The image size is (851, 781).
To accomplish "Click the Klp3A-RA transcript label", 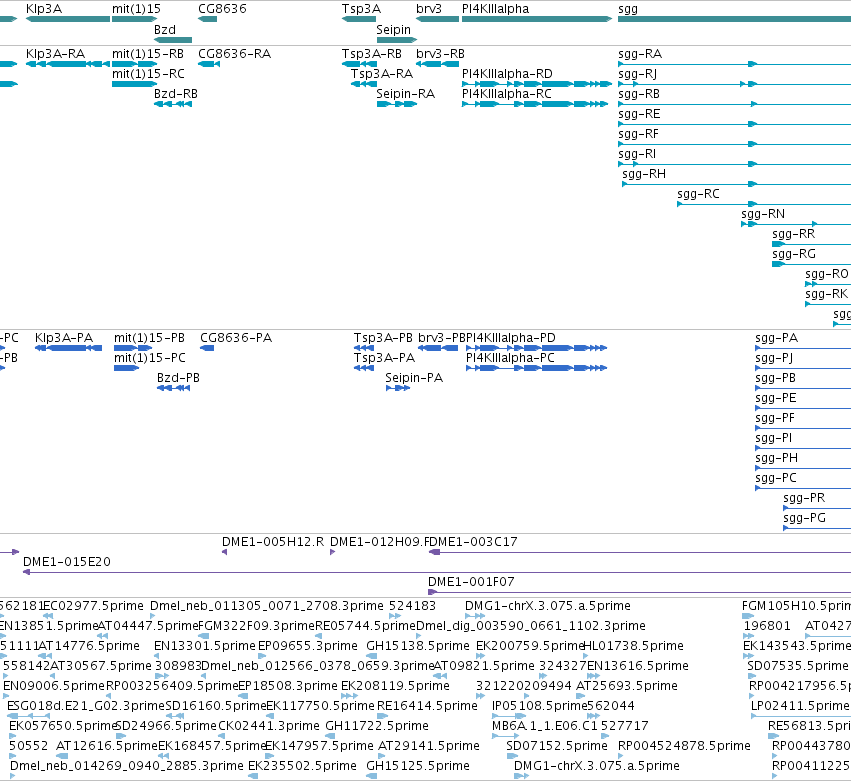I will click(55, 54).
